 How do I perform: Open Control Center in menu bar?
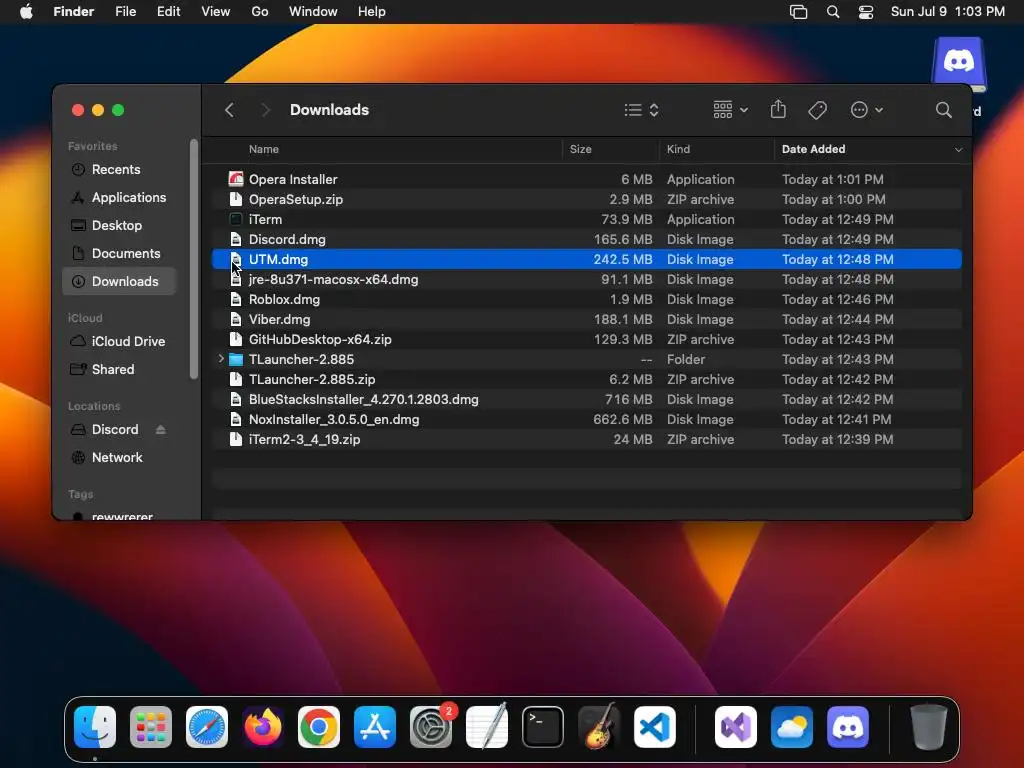coord(866,12)
